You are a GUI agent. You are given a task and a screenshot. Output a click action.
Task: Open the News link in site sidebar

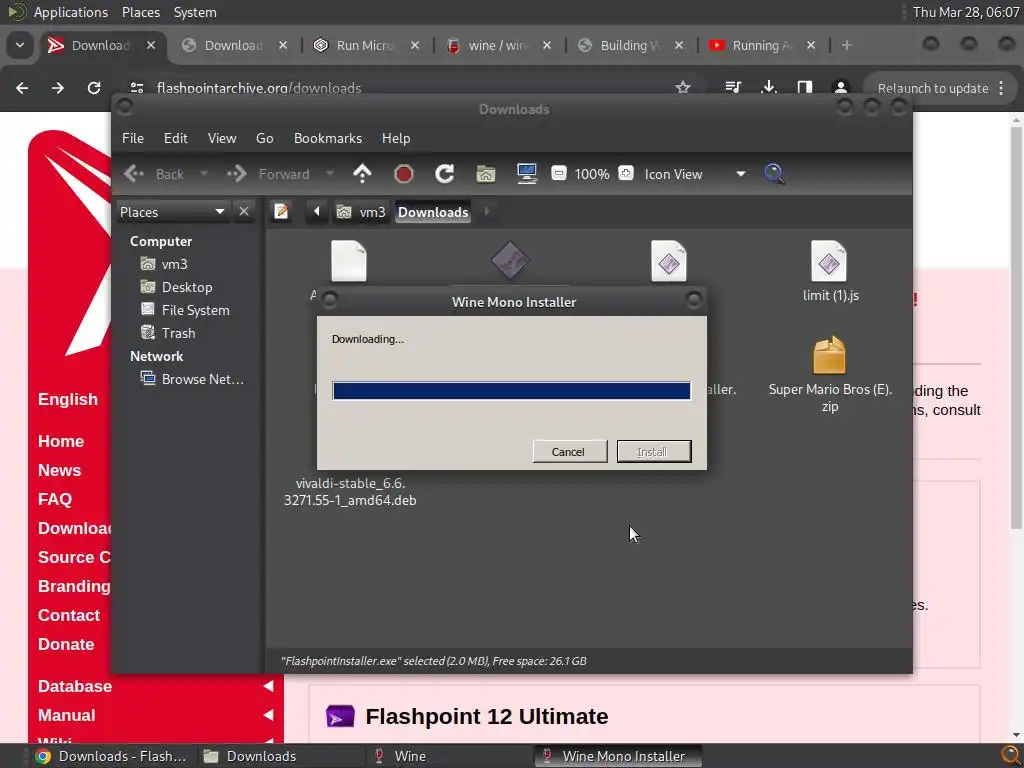click(59, 470)
